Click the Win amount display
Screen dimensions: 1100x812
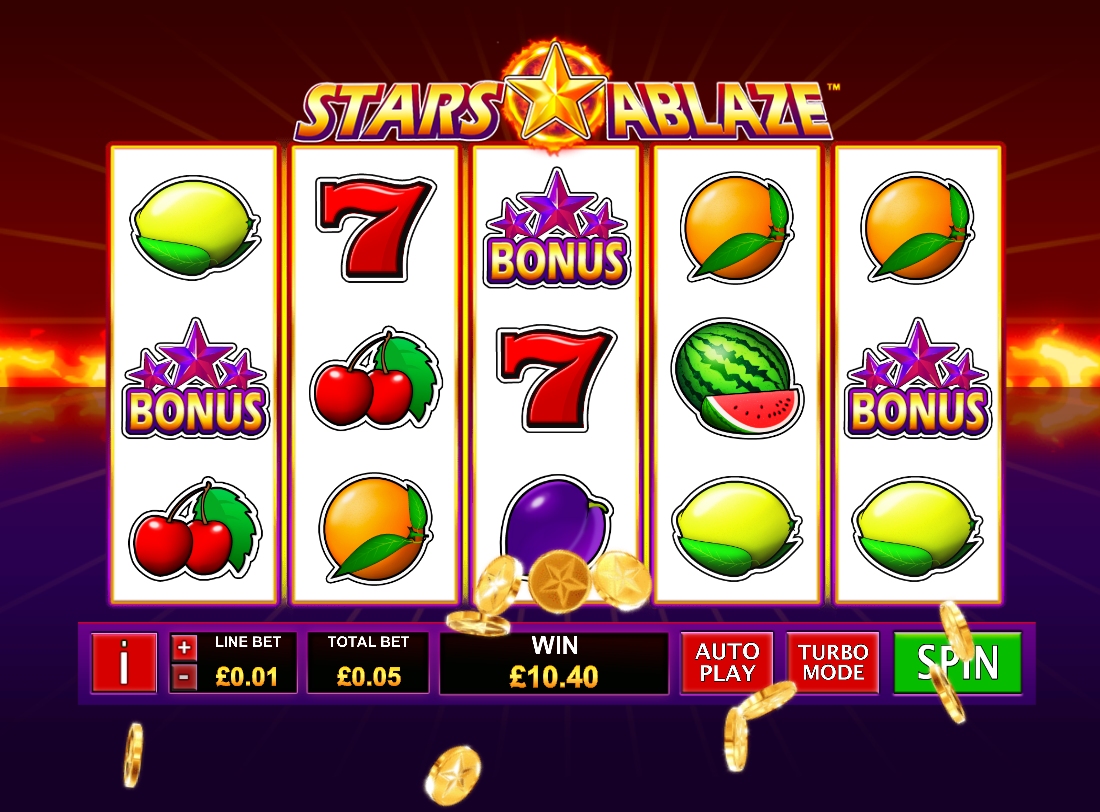tap(554, 663)
